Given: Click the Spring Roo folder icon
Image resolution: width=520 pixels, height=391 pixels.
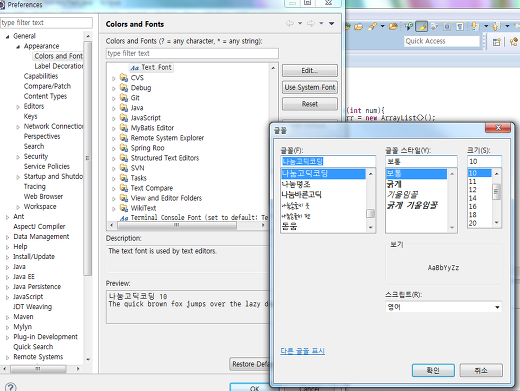Looking at the screenshot, I should click(x=124, y=148).
